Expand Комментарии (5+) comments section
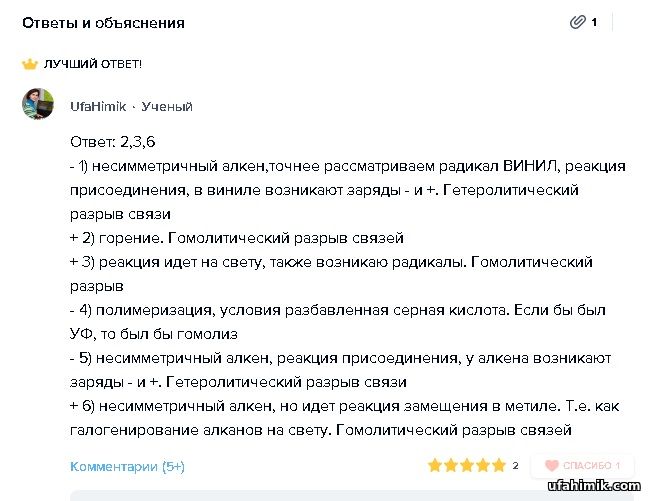Viewport: 651px width, 501px height. point(127,467)
